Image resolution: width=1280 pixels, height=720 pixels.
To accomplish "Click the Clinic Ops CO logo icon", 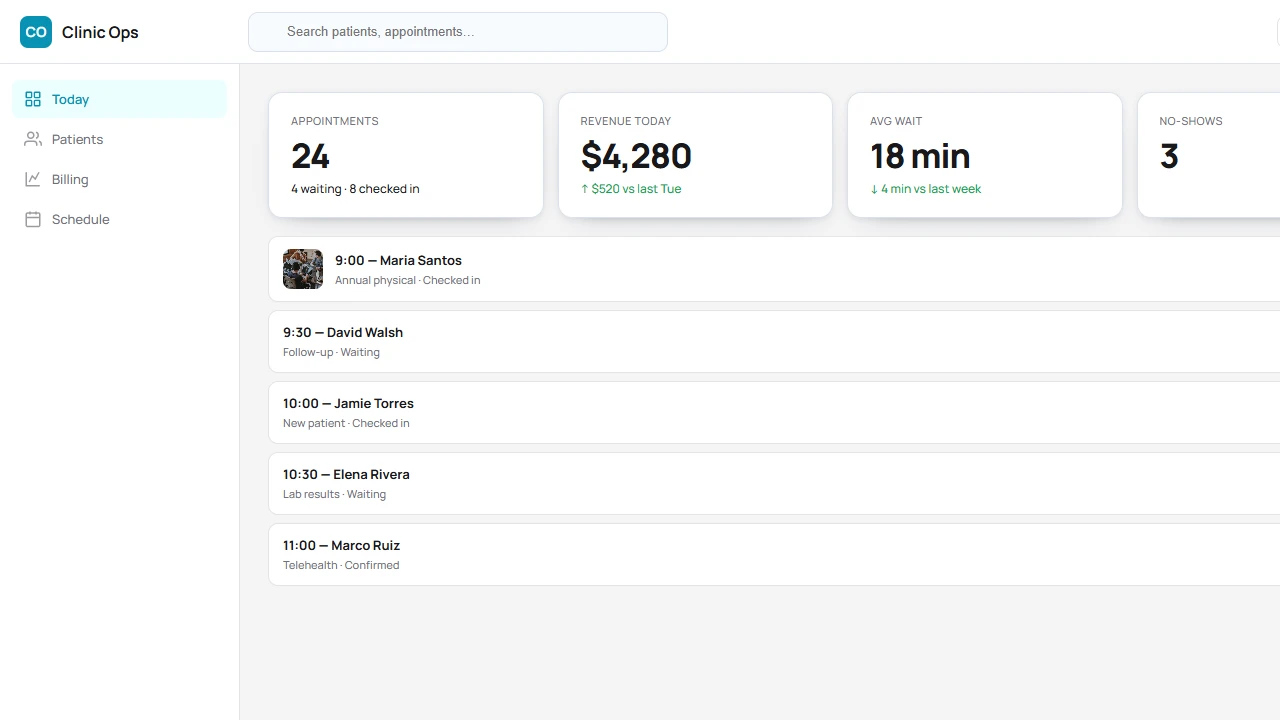I will pos(36,32).
